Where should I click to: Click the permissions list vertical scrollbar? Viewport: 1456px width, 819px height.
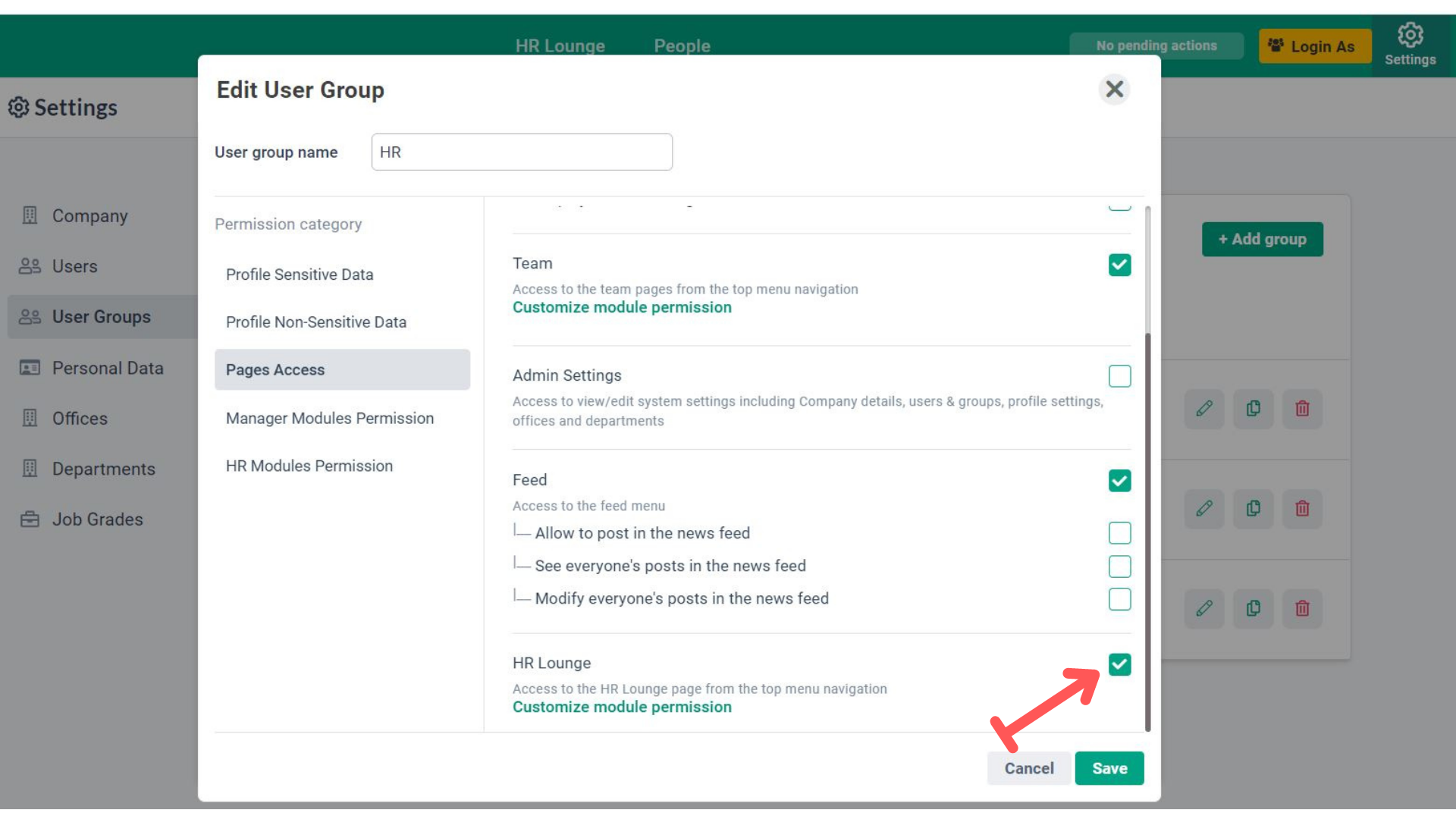(1147, 531)
